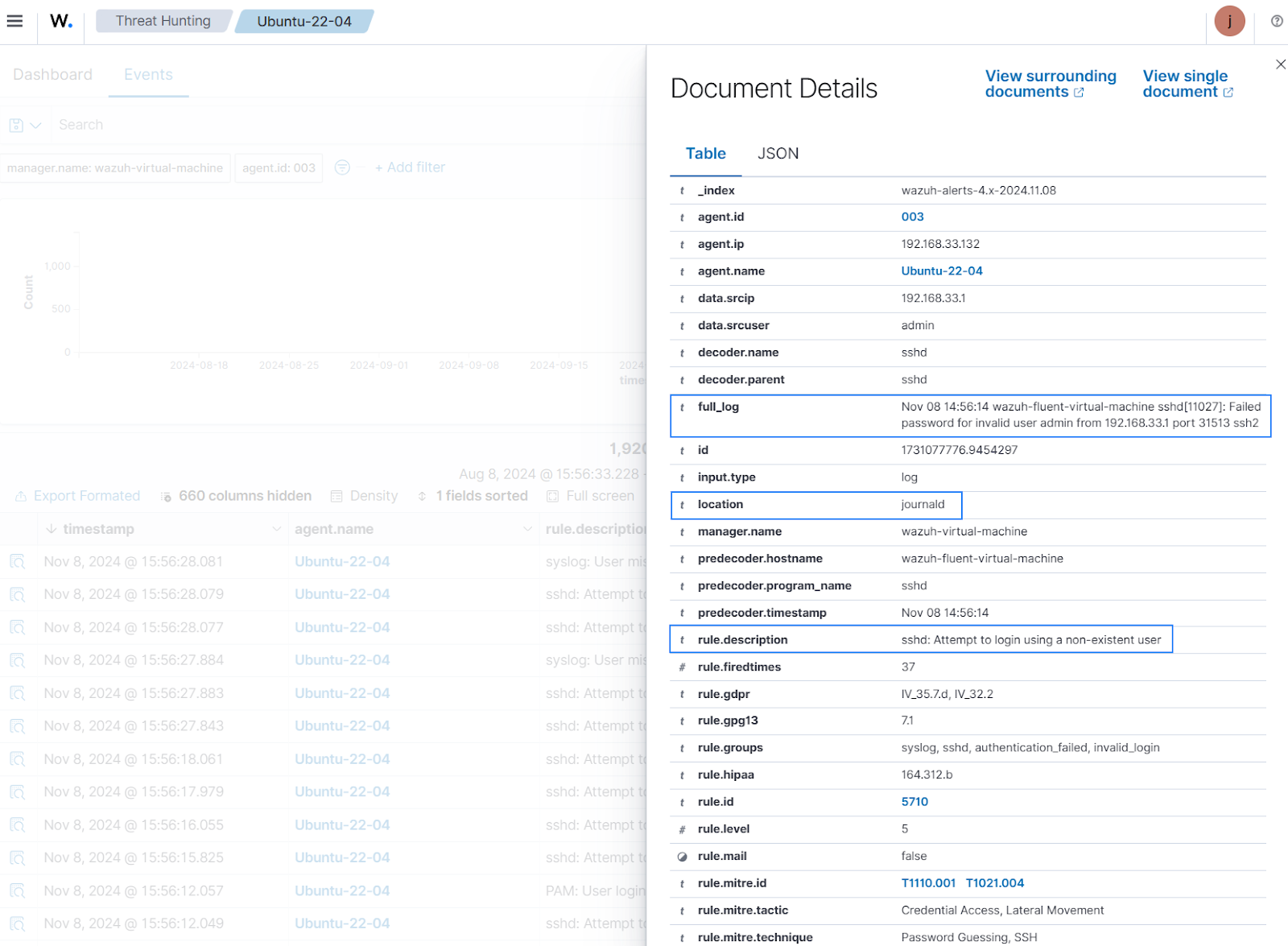Inspect document at Nov 8 15:56:27.883
The width and height of the screenshot is (1288, 946).
point(17,693)
